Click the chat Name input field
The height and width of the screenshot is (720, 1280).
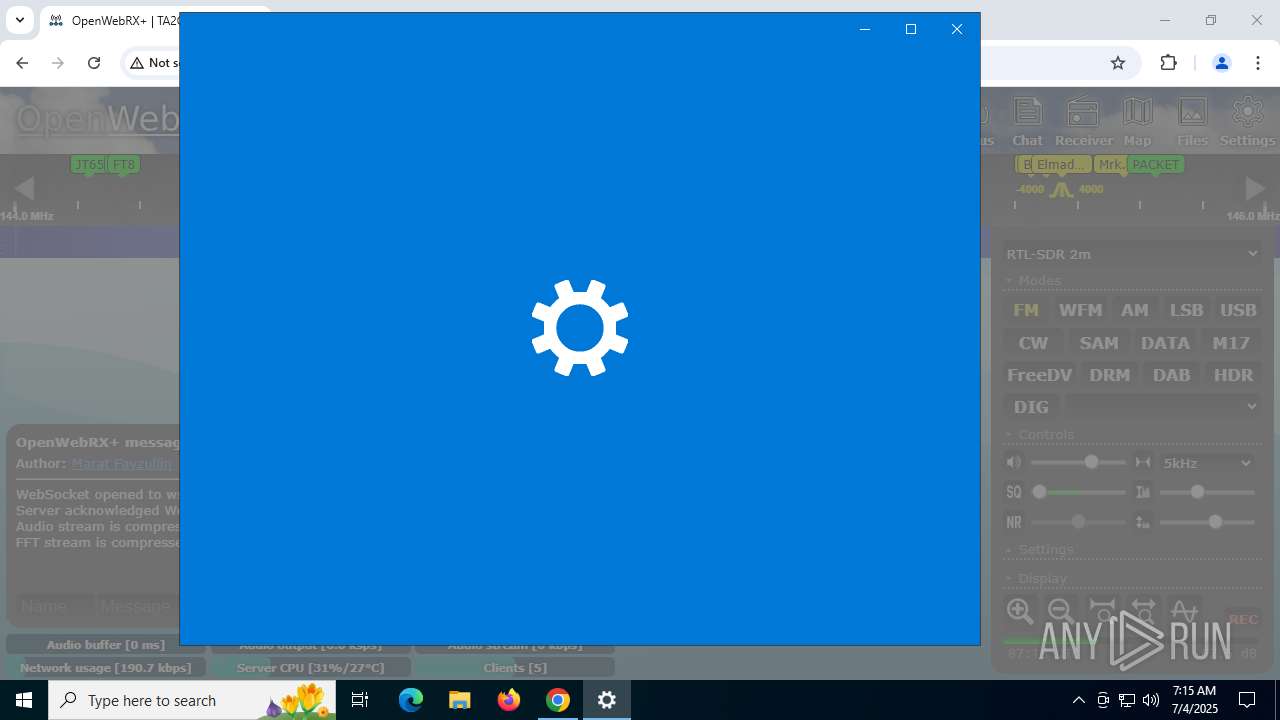pyautogui.click(x=55, y=606)
